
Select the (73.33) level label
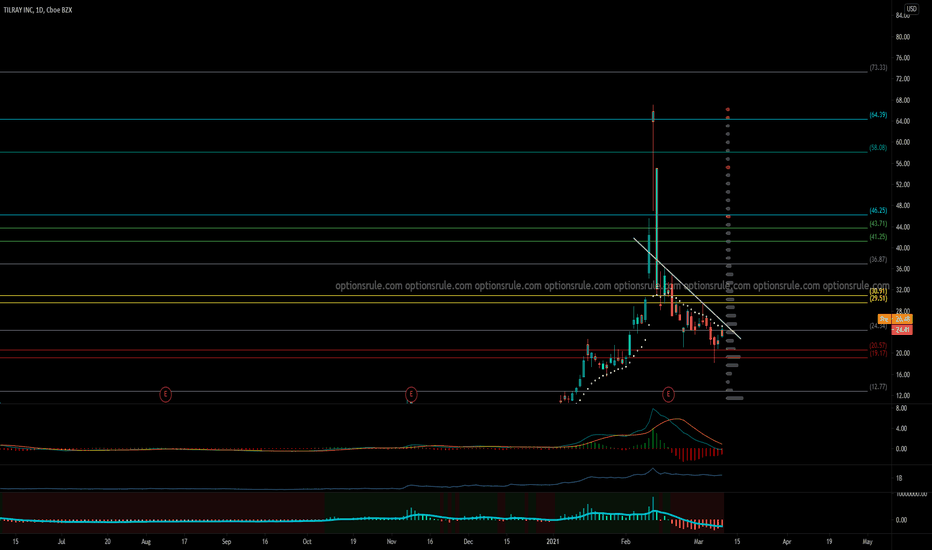pos(878,68)
